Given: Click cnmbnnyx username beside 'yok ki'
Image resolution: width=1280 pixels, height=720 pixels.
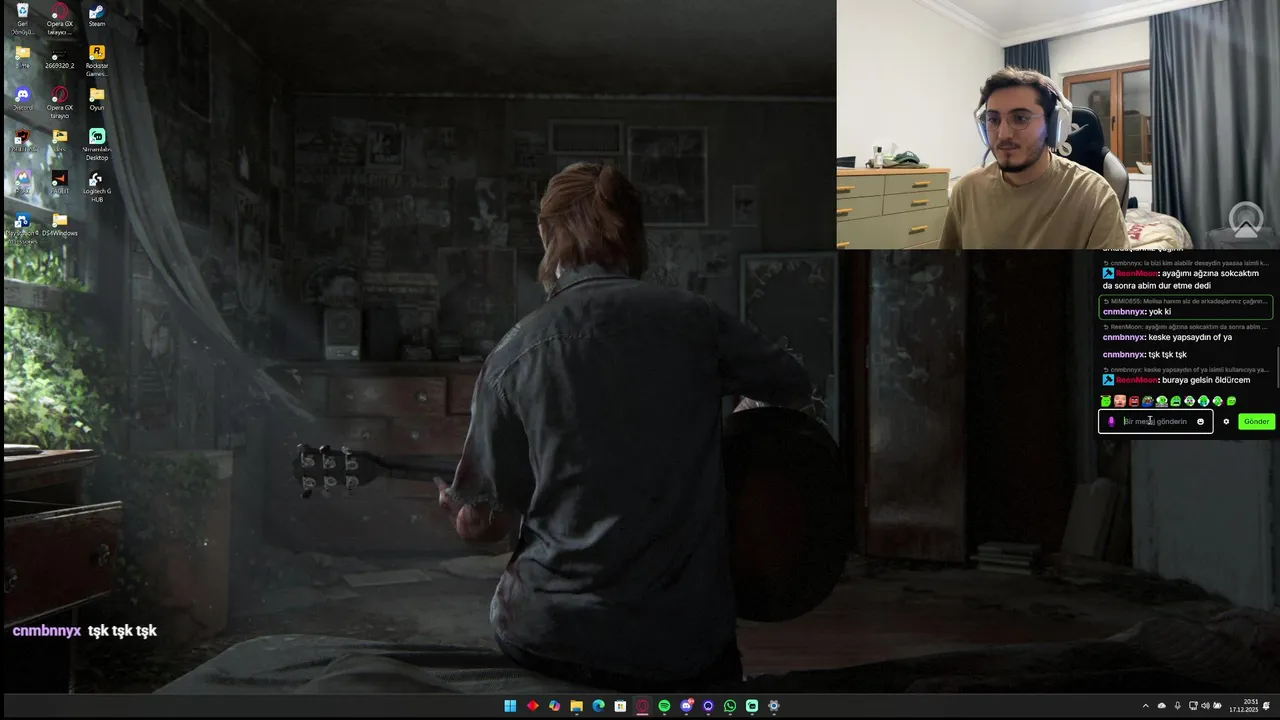Looking at the screenshot, I should [x=1124, y=311].
